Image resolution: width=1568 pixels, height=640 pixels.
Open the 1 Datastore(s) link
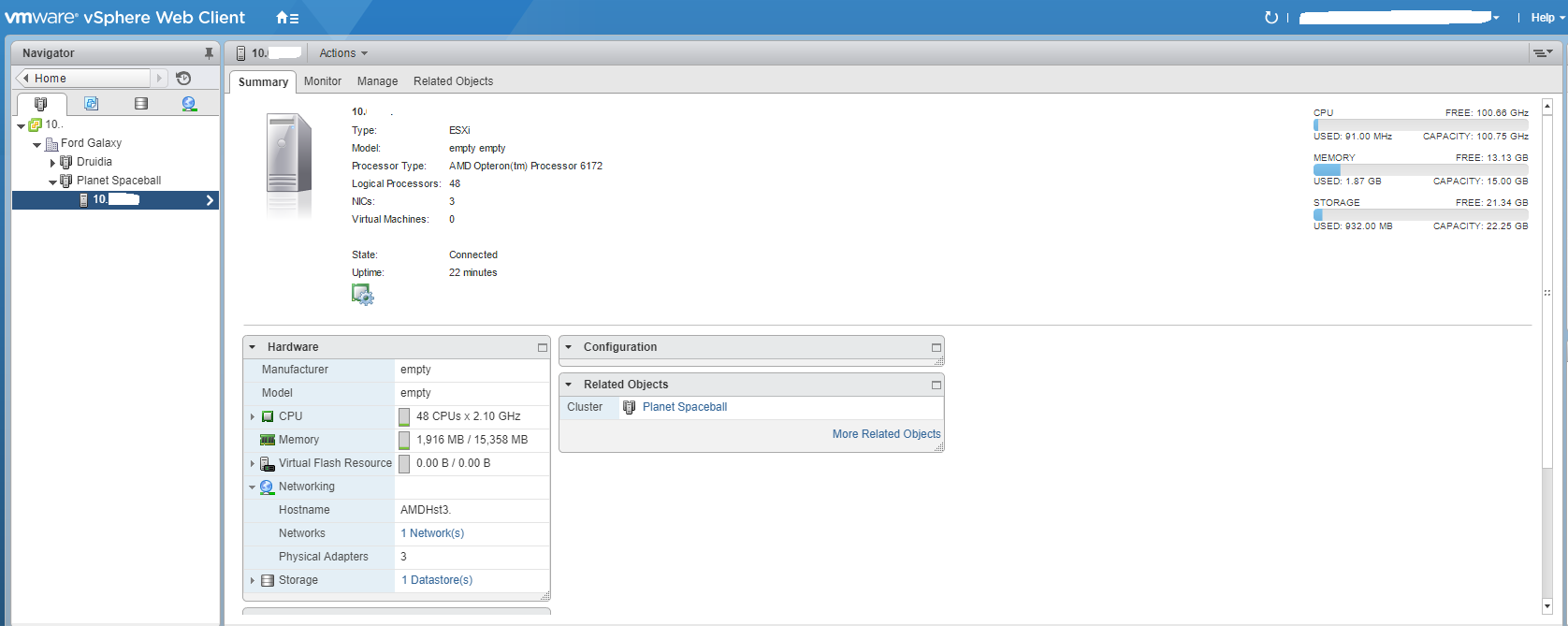(437, 580)
